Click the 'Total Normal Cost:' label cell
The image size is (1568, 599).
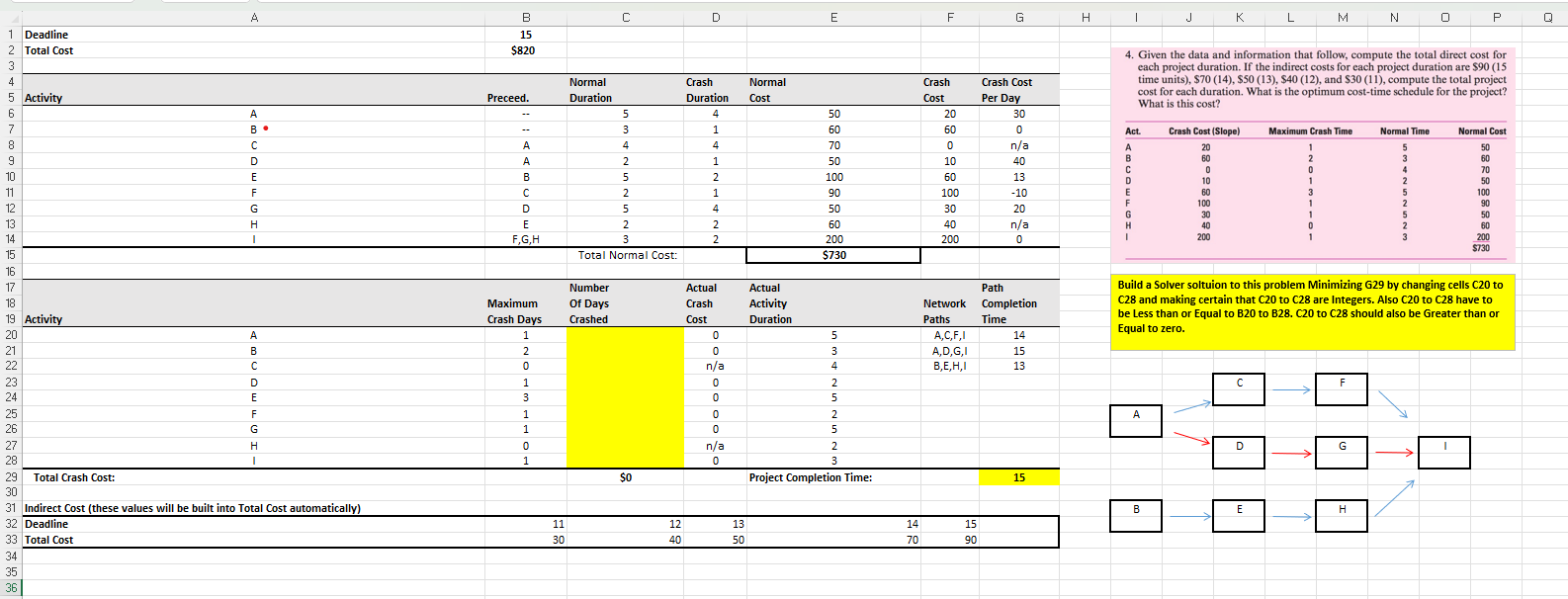pyautogui.click(x=628, y=255)
